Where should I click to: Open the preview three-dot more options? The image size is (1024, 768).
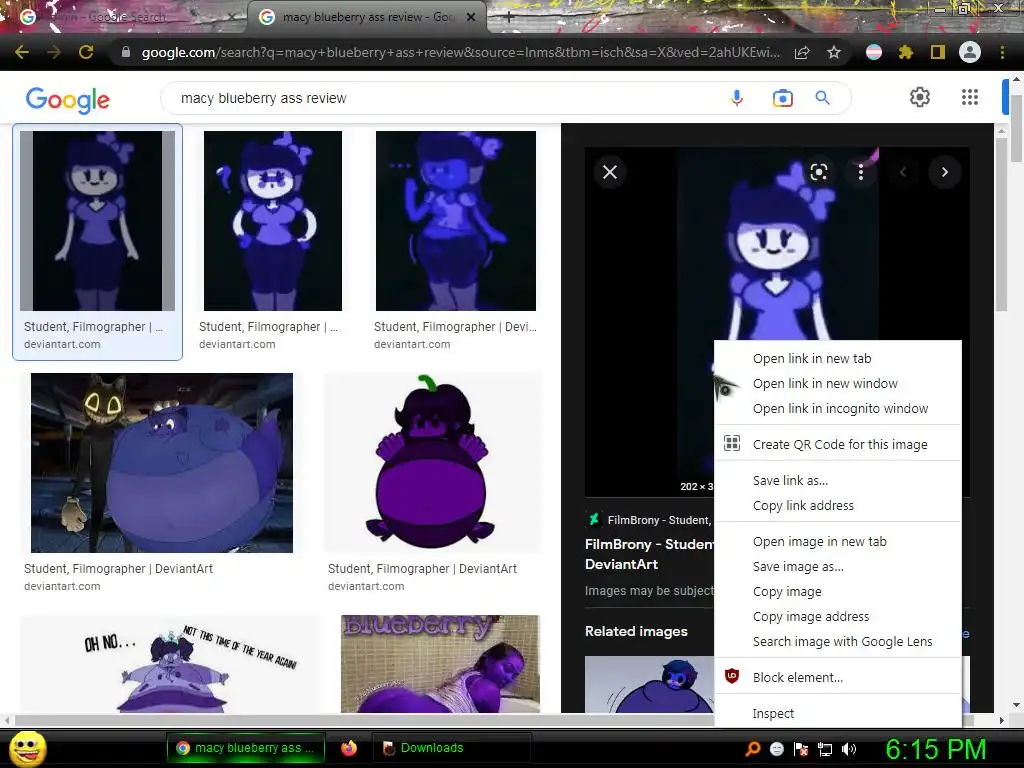tap(861, 172)
